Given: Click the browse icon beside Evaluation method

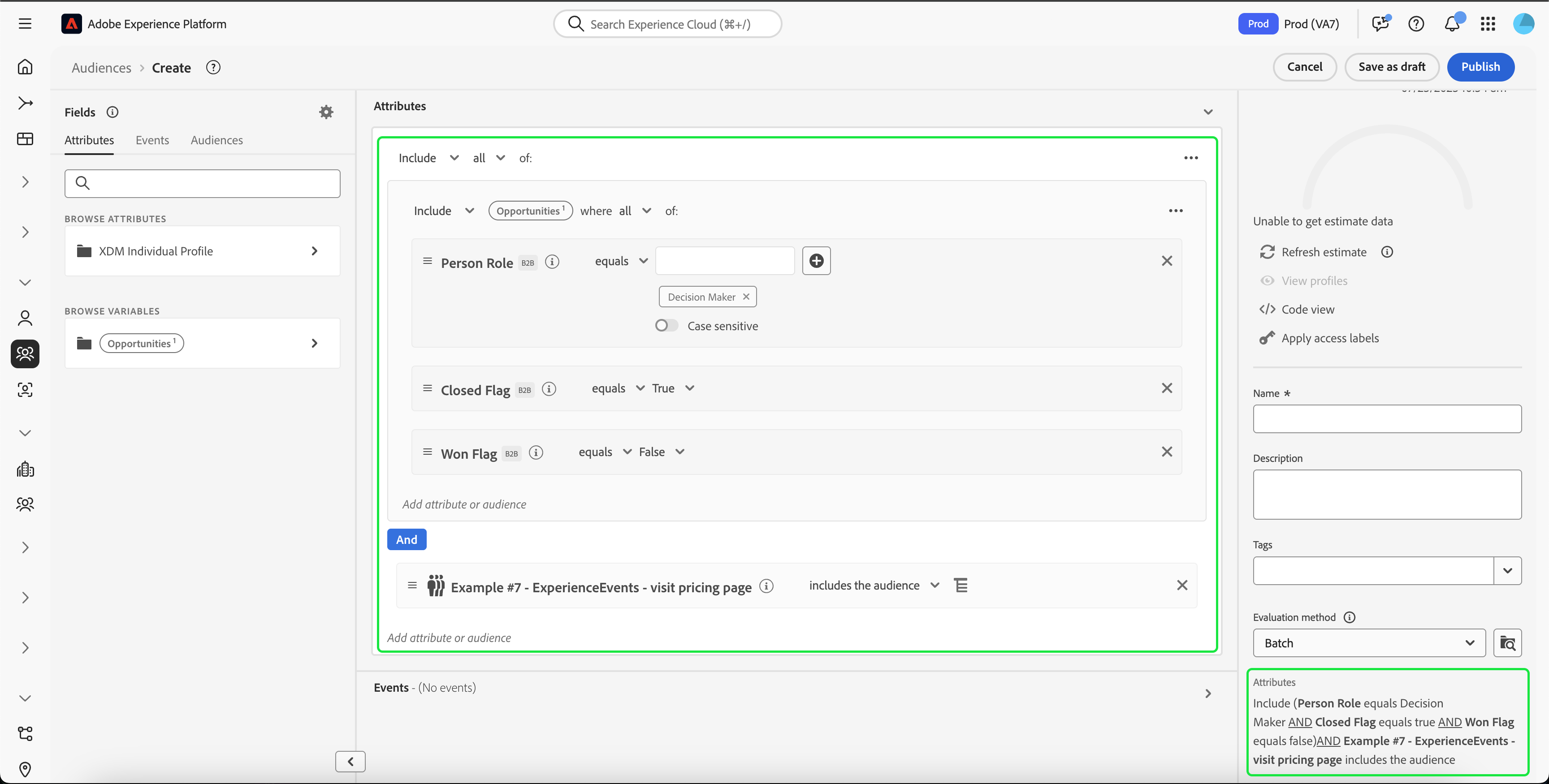Looking at the screenshot, I should point(1507,643).
